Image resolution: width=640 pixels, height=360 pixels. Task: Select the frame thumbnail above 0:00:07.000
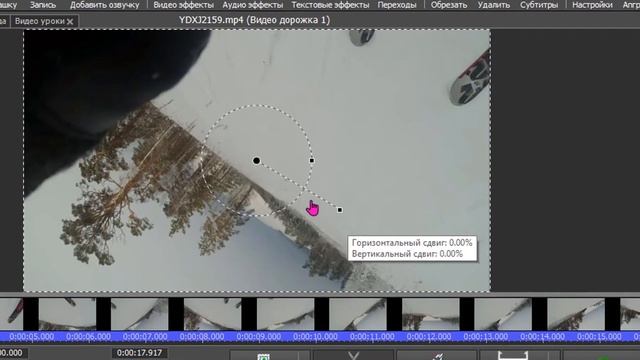tap(140, 314)
